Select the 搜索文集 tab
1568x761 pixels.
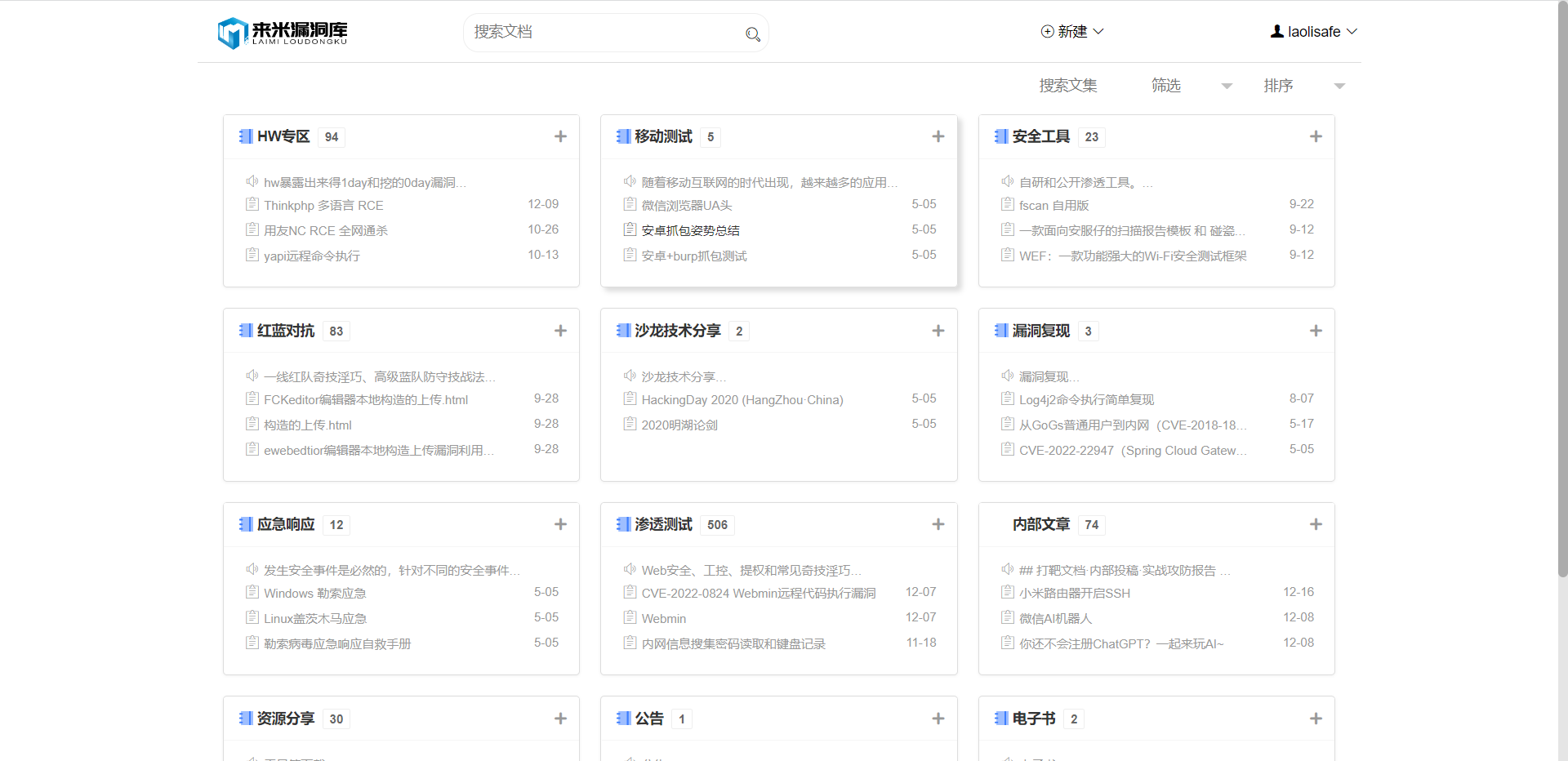click(x=1067, y=86)
